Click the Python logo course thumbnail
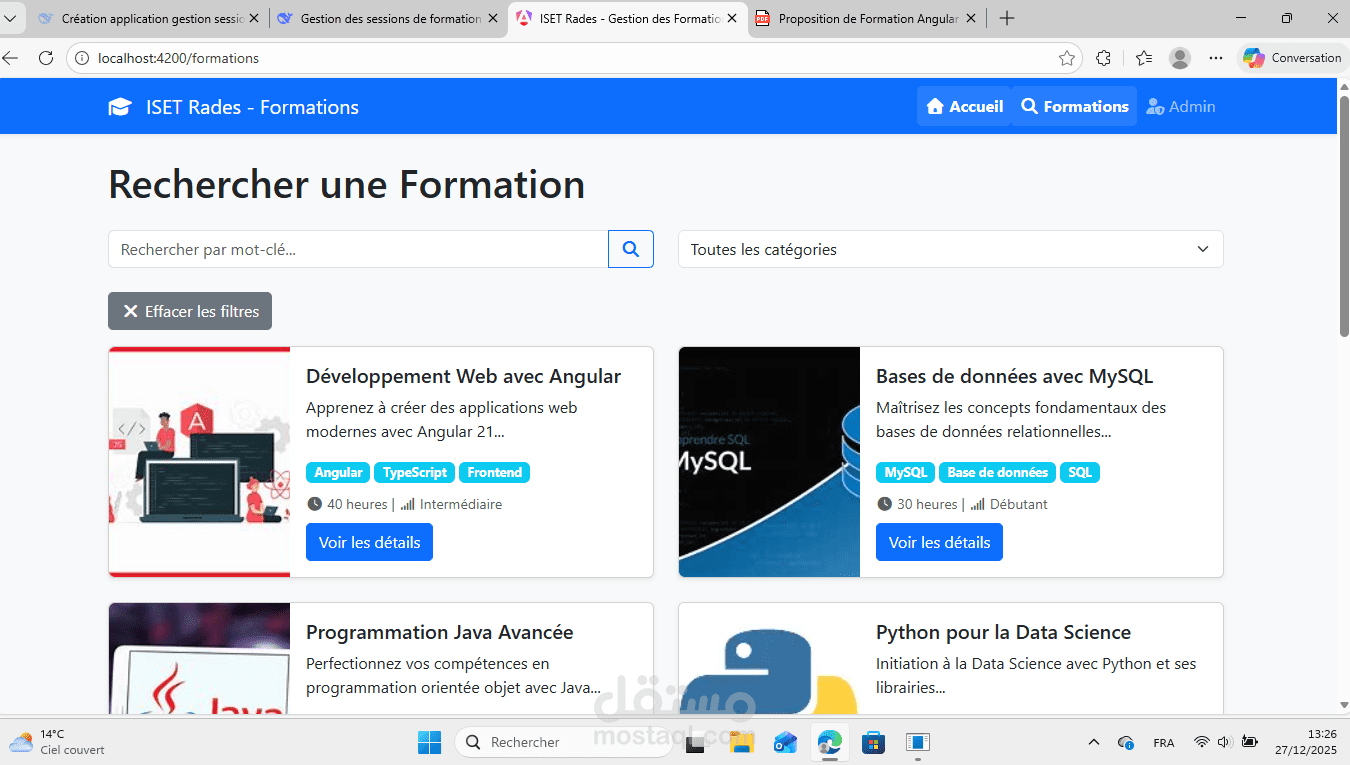1350x765 pixels. click(769, 658)
